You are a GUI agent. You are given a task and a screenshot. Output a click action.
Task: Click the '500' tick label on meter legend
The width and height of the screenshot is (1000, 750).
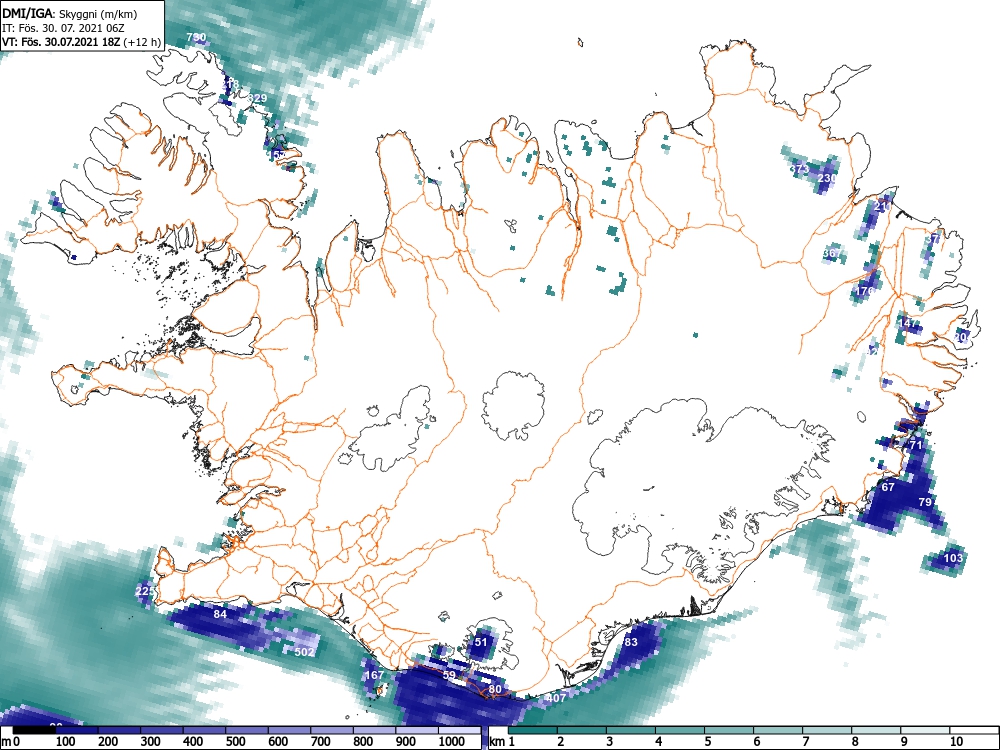(235, 742)
